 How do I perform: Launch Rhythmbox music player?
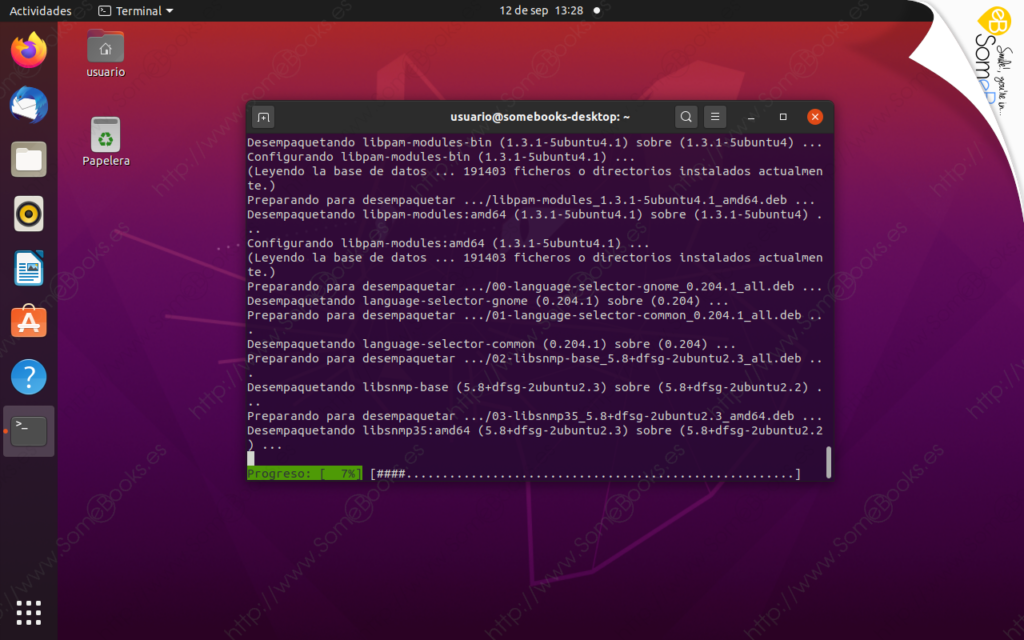[x=29, y=213]
